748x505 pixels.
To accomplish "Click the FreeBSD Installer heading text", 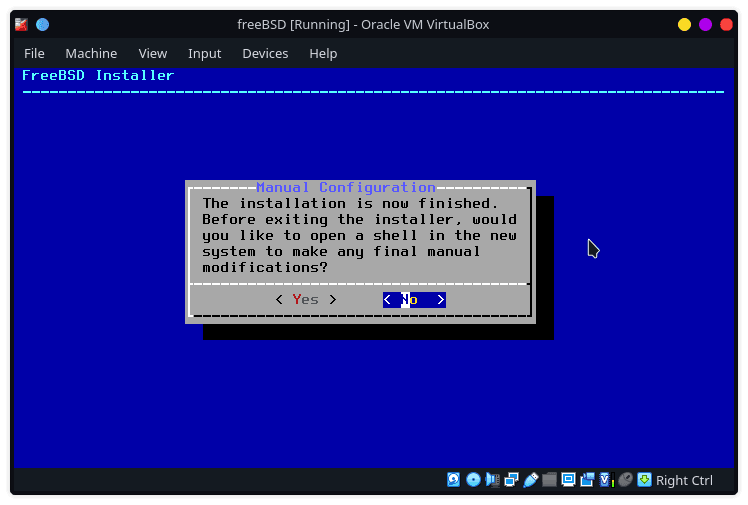I will (98, 75).
